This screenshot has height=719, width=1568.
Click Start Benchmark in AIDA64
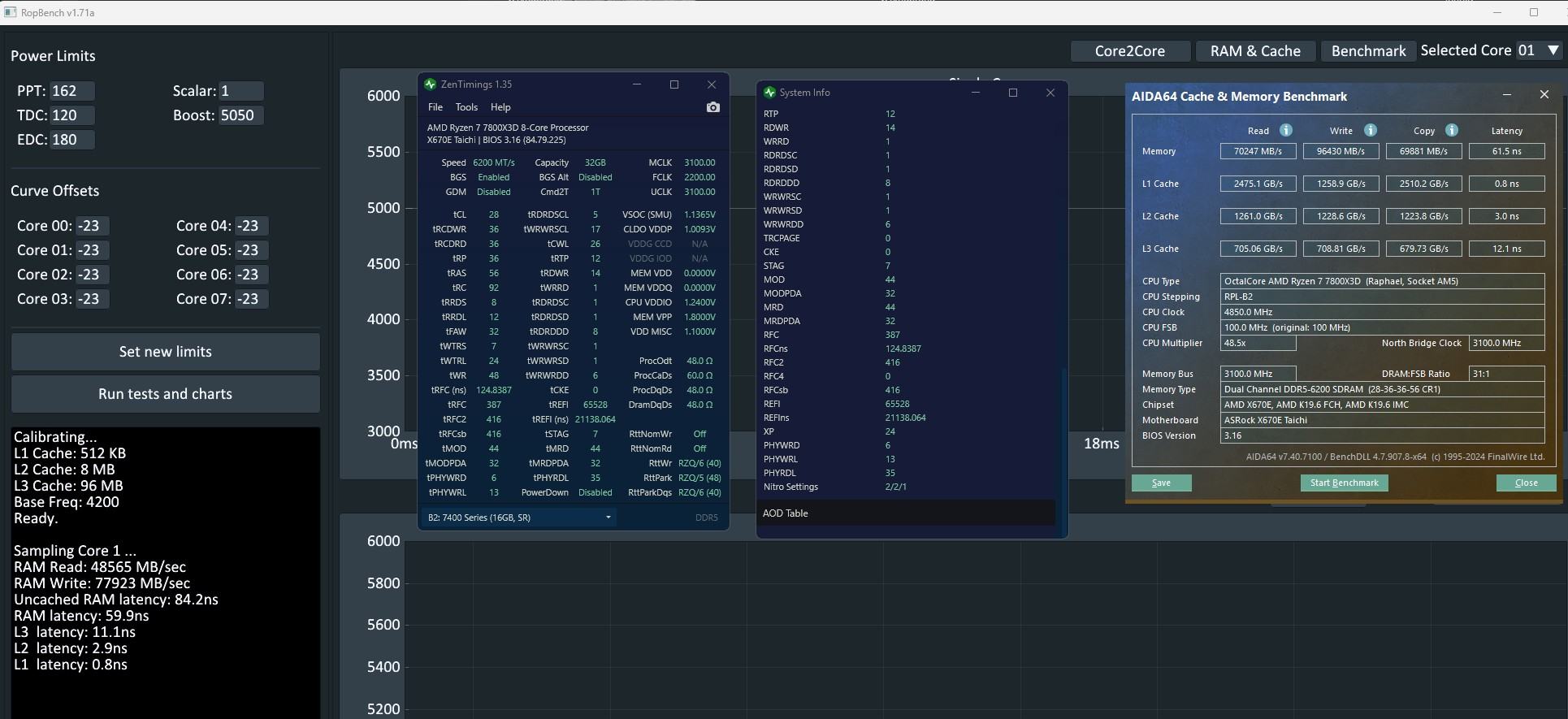(x=1344, y=483)
